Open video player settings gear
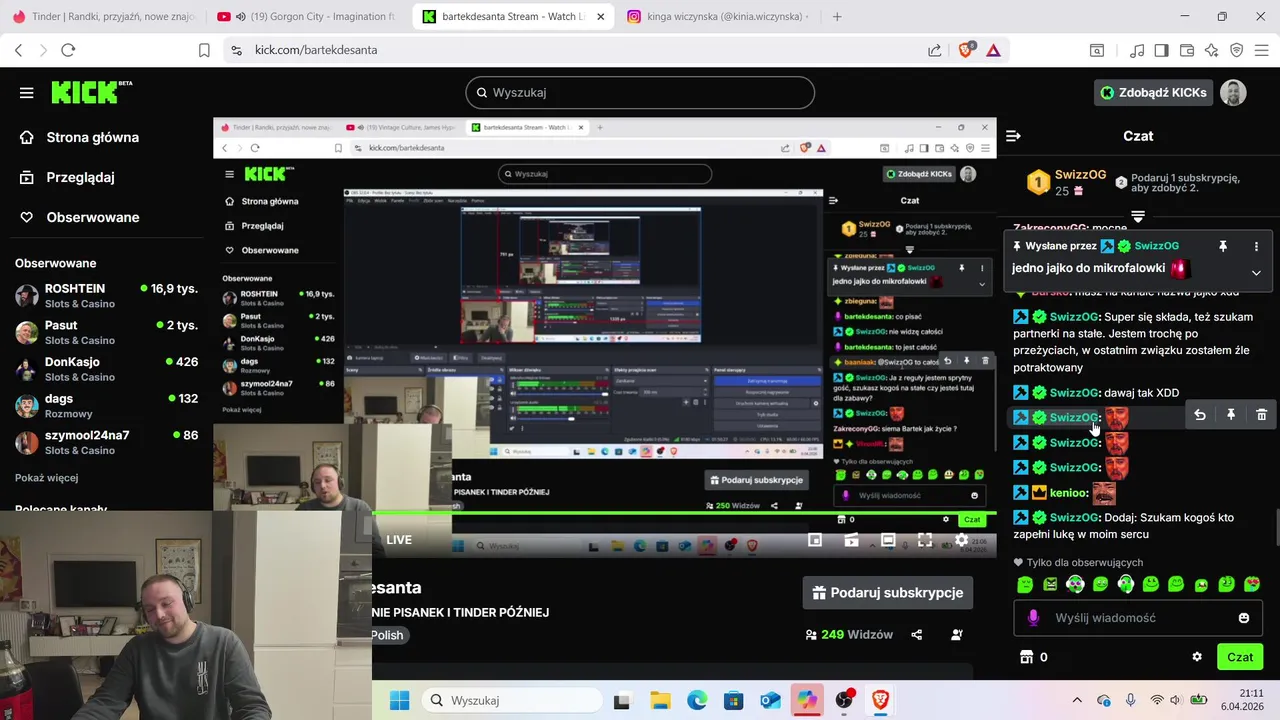The height and width of the screenshot is (720, 1280). click(961, 540)
